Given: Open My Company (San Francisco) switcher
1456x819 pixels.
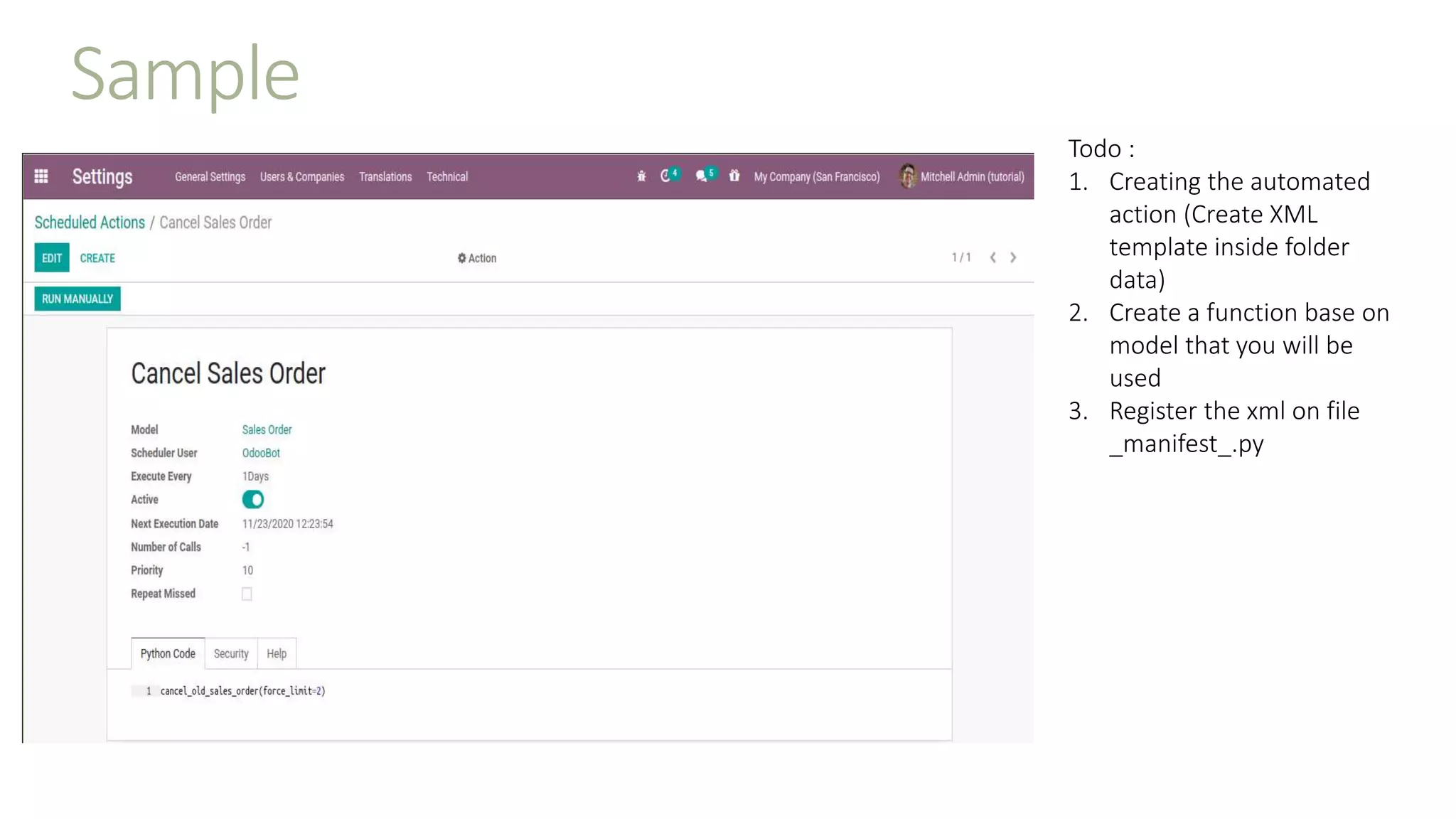Looking at the screenshot, I should click(x=816, y=177).
